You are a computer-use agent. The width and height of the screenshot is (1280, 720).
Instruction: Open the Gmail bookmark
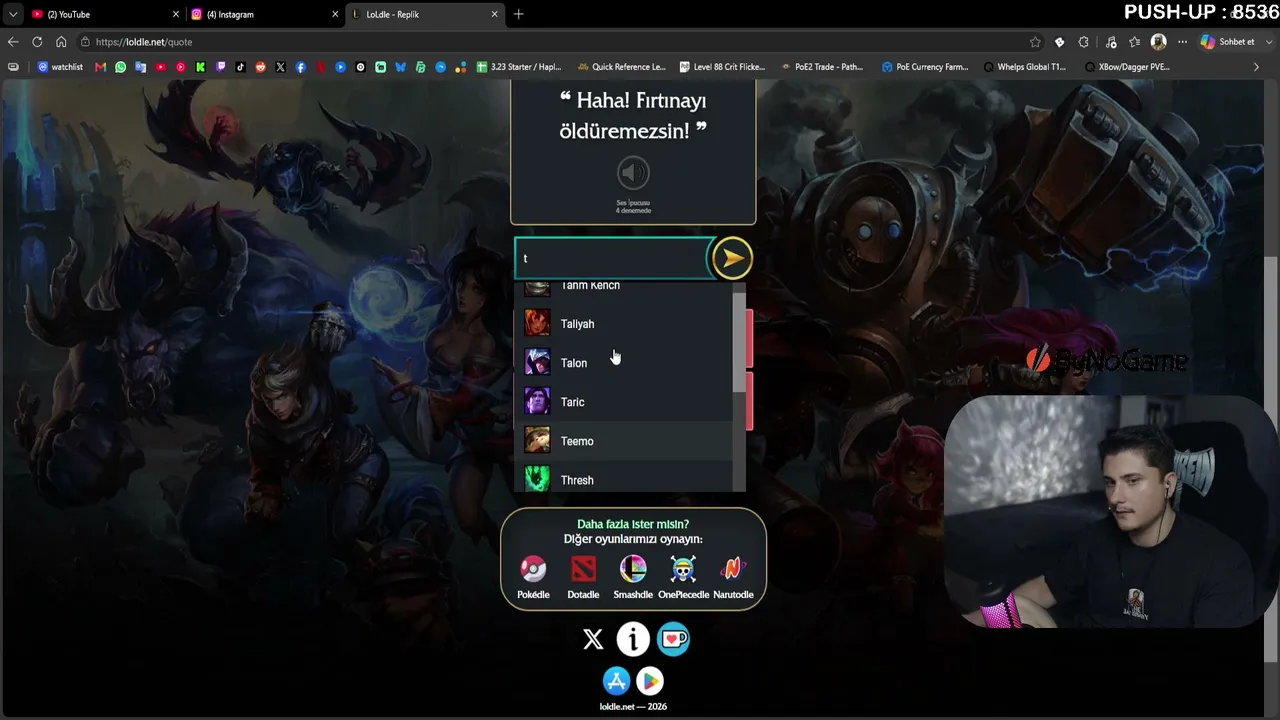[100, 67]
